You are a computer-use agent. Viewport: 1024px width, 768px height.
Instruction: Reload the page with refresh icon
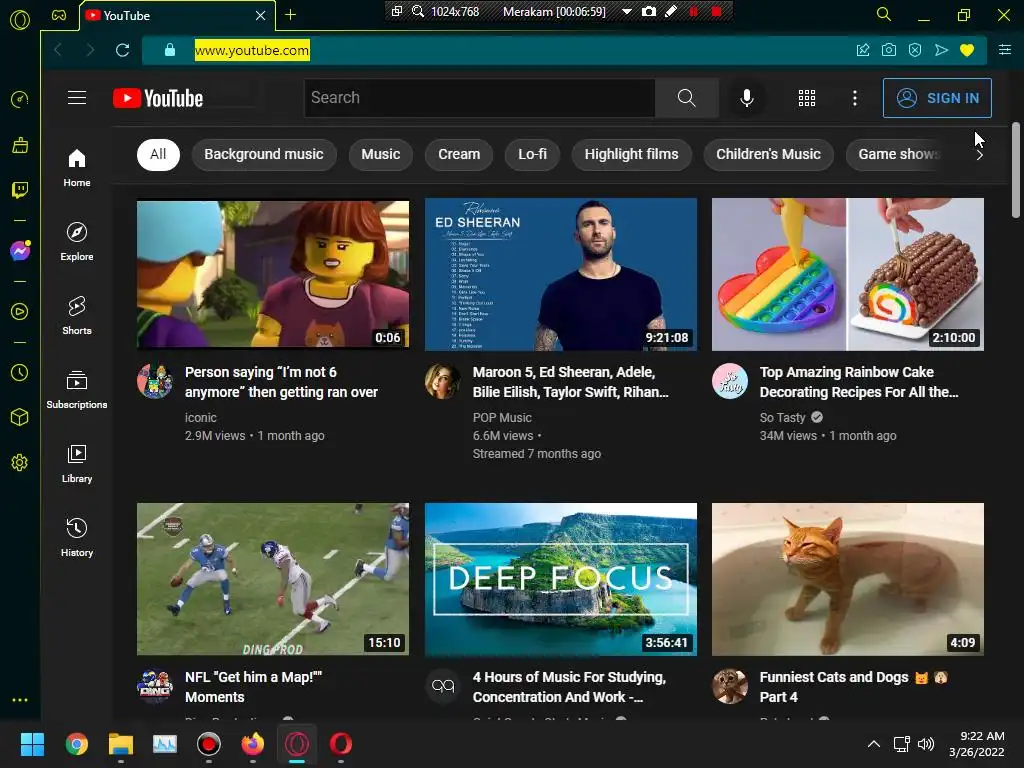[x=122, y=50]
